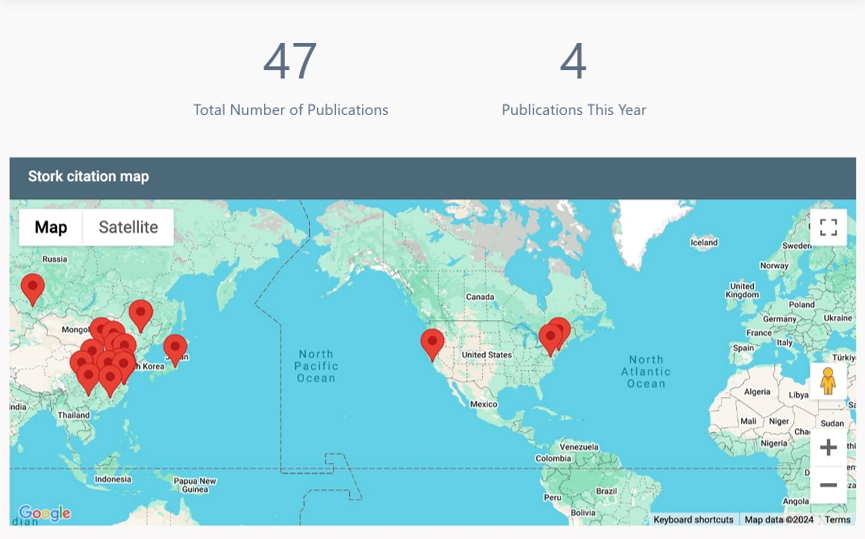Switch to the Map view tab

coord(51,227)
